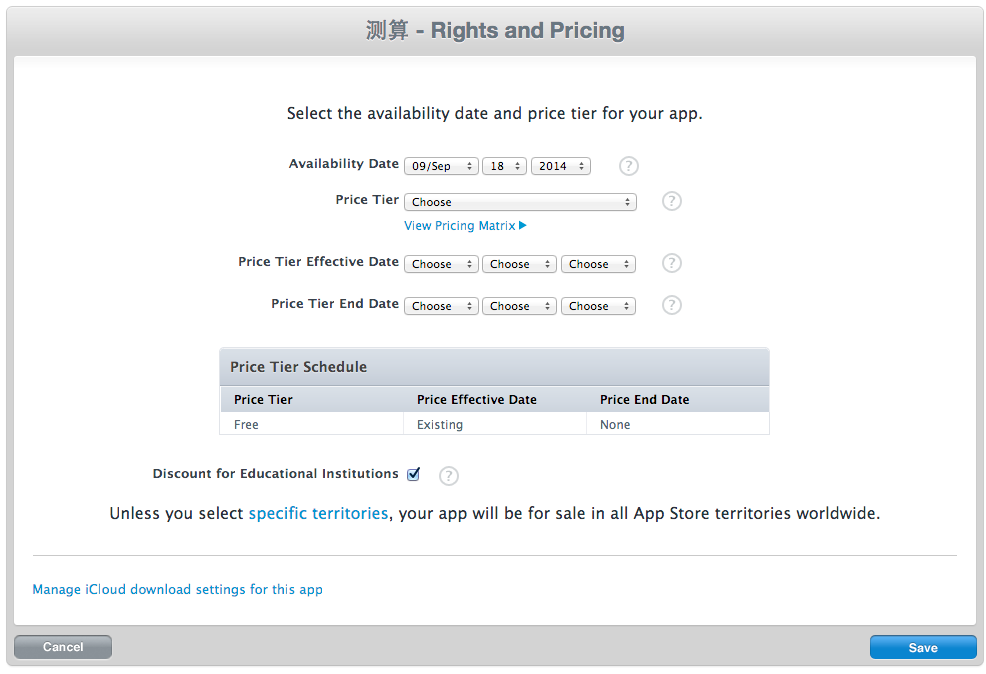Open help icon for Availability Date
Viewport: 986px width, 674px height.
point(628,166)
